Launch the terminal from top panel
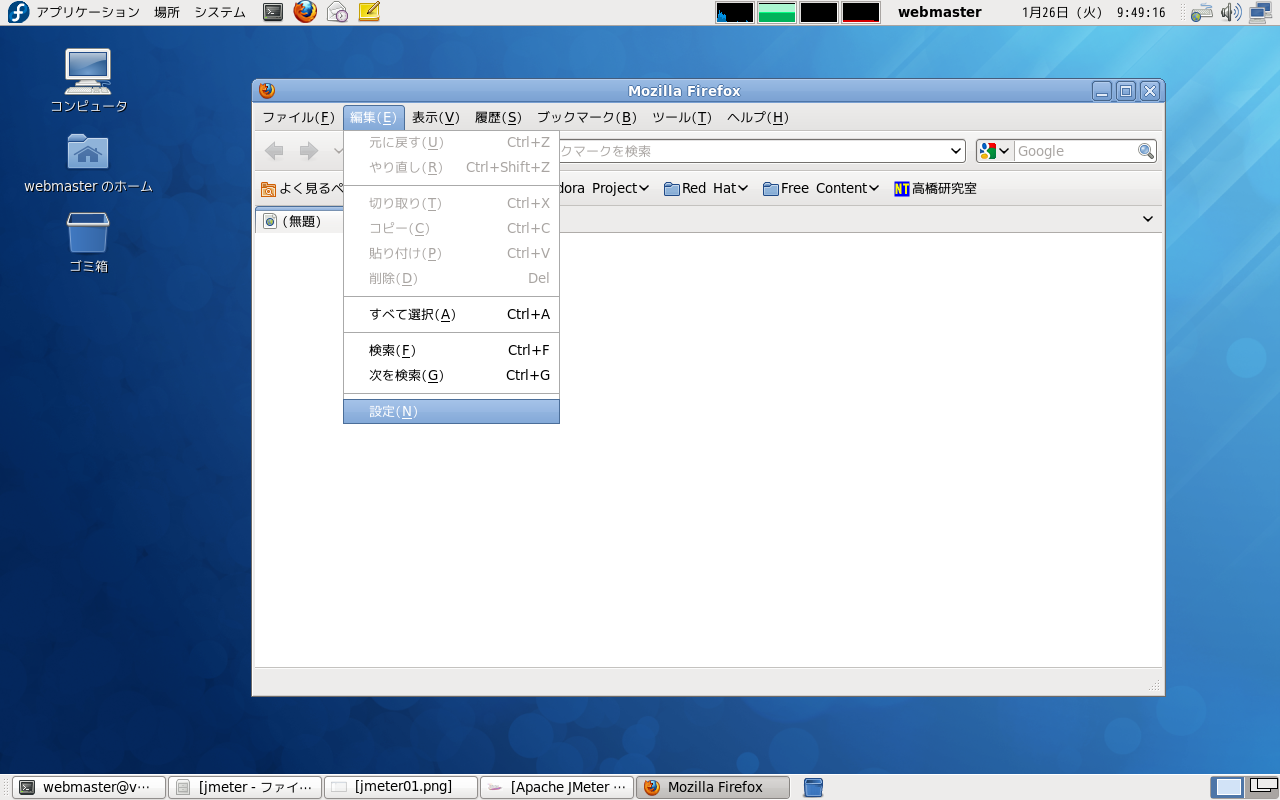 (272, 12)
